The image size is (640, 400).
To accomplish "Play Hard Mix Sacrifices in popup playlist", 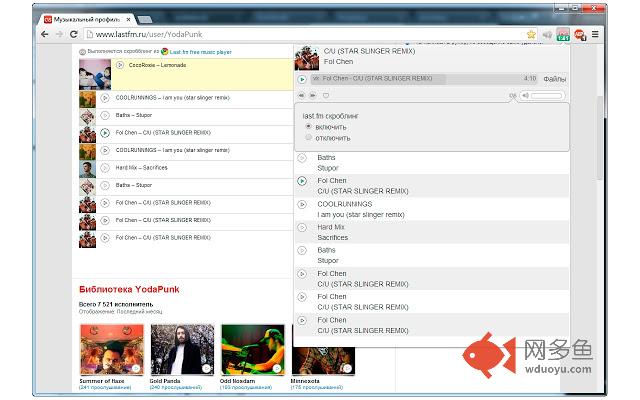I will [x=302, y=227].
